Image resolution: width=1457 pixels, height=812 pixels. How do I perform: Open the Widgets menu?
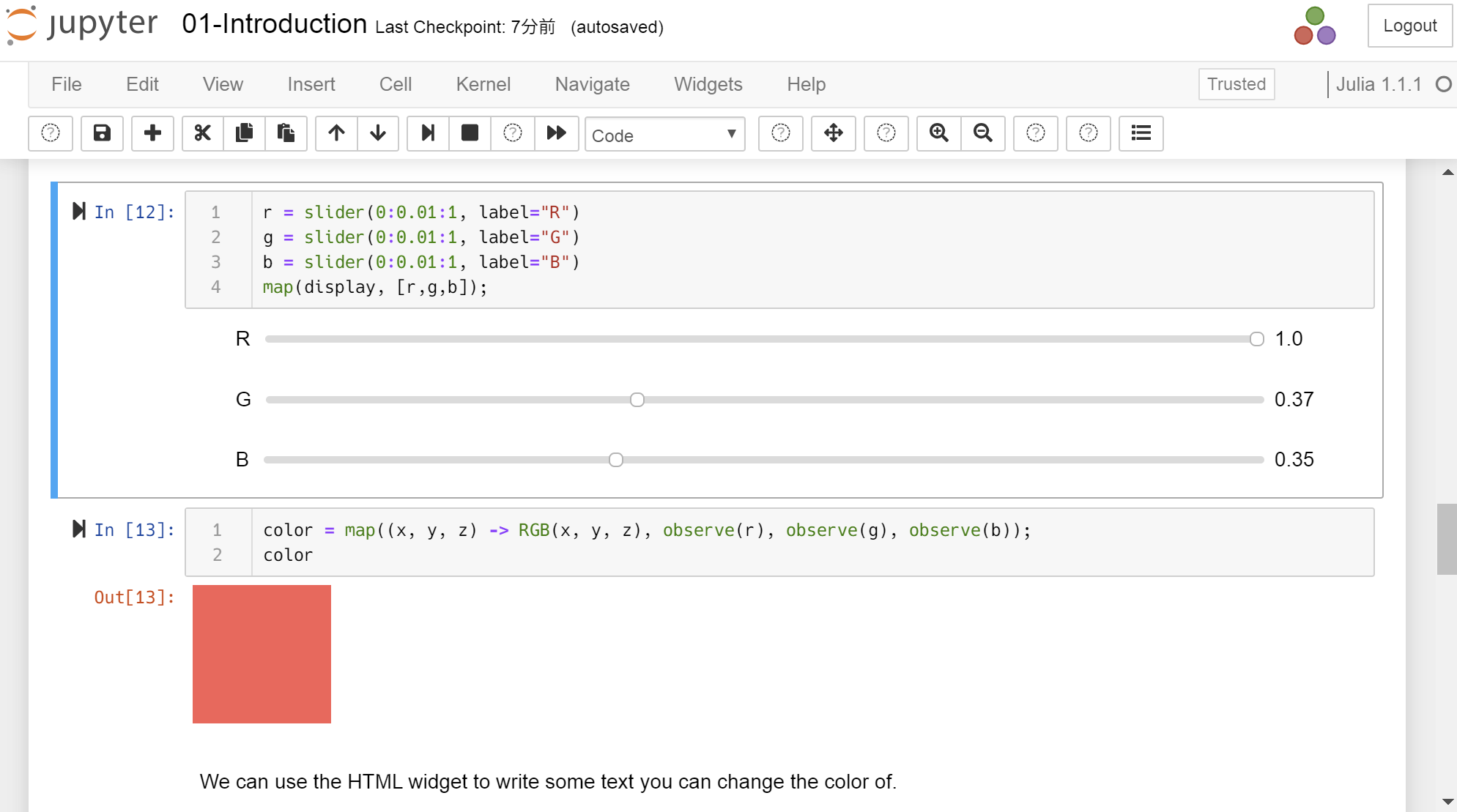[x=708, y=84]
